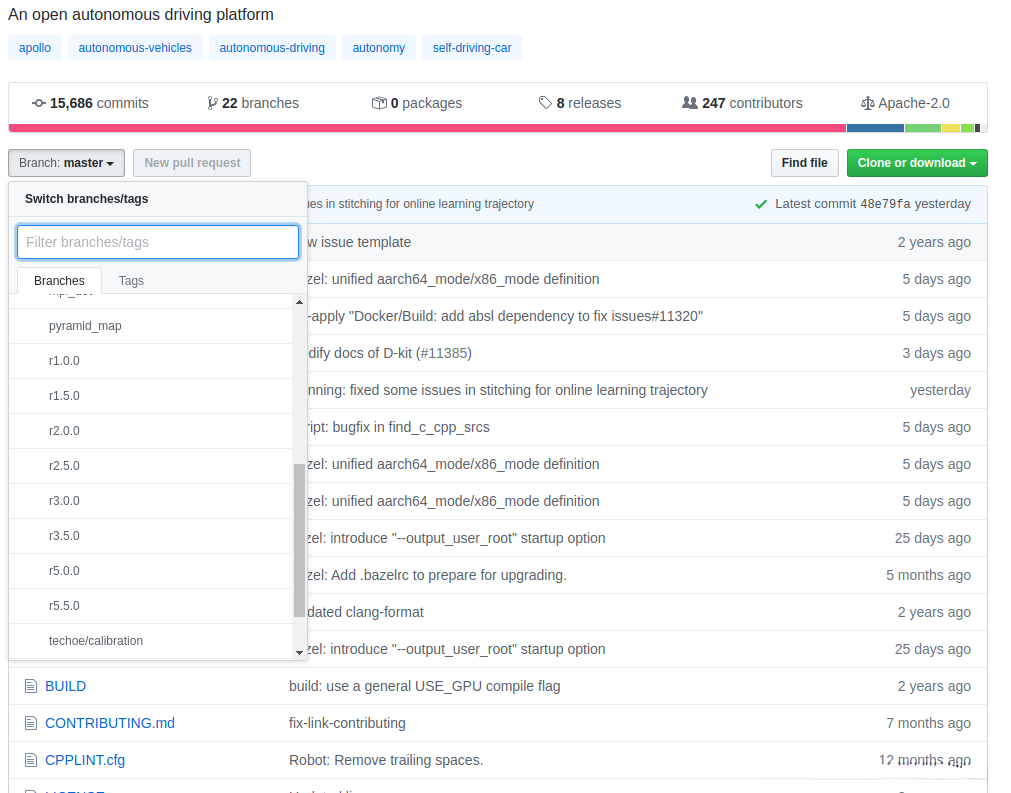Click the commits history icon

pyautogui.click(x=39, y=103)
